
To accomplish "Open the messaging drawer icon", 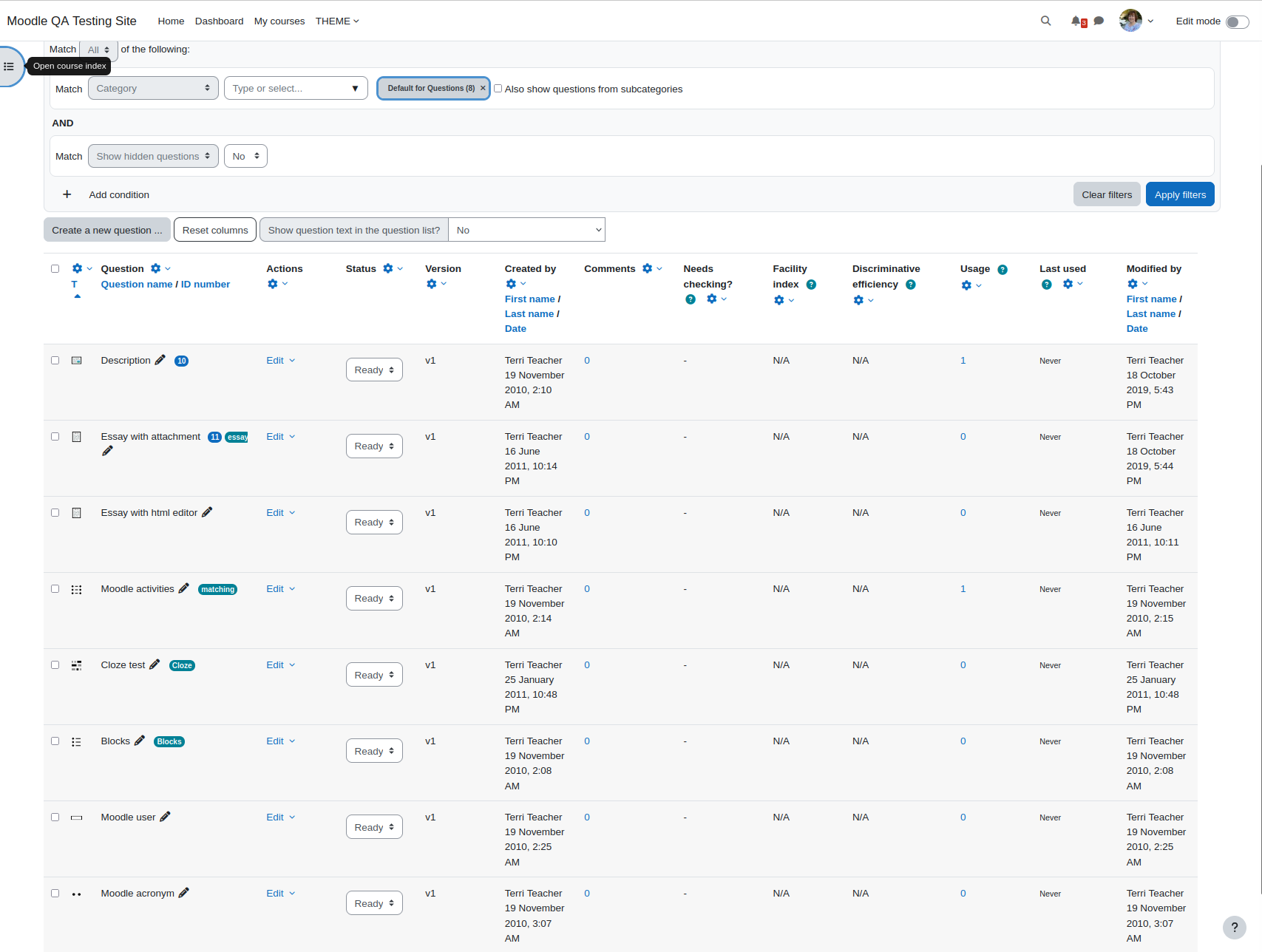I will tap(1099, 21).
